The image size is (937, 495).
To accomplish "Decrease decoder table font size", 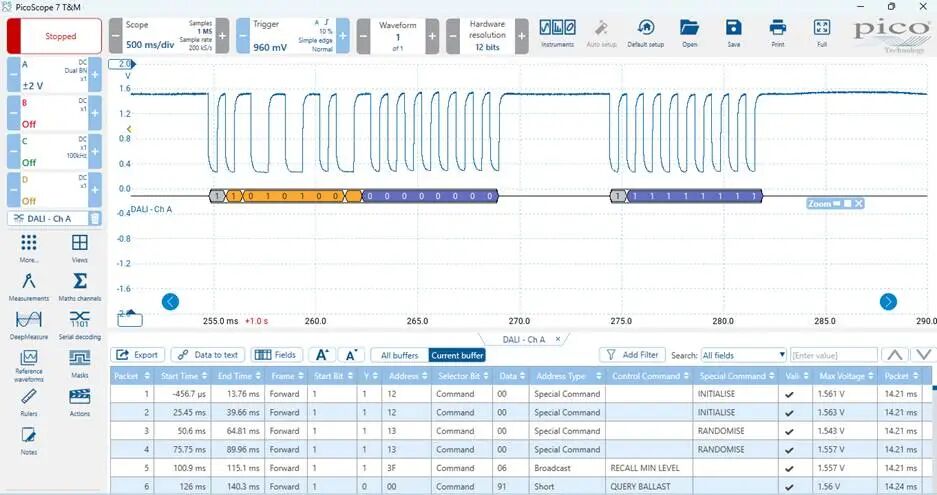I will 351,355.
